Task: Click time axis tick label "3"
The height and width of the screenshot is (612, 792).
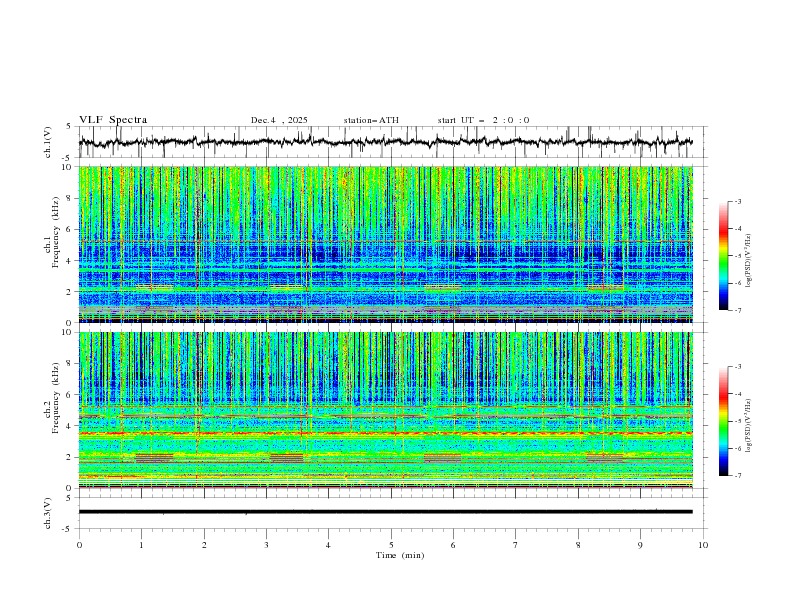Action: (x=266, y=545)
